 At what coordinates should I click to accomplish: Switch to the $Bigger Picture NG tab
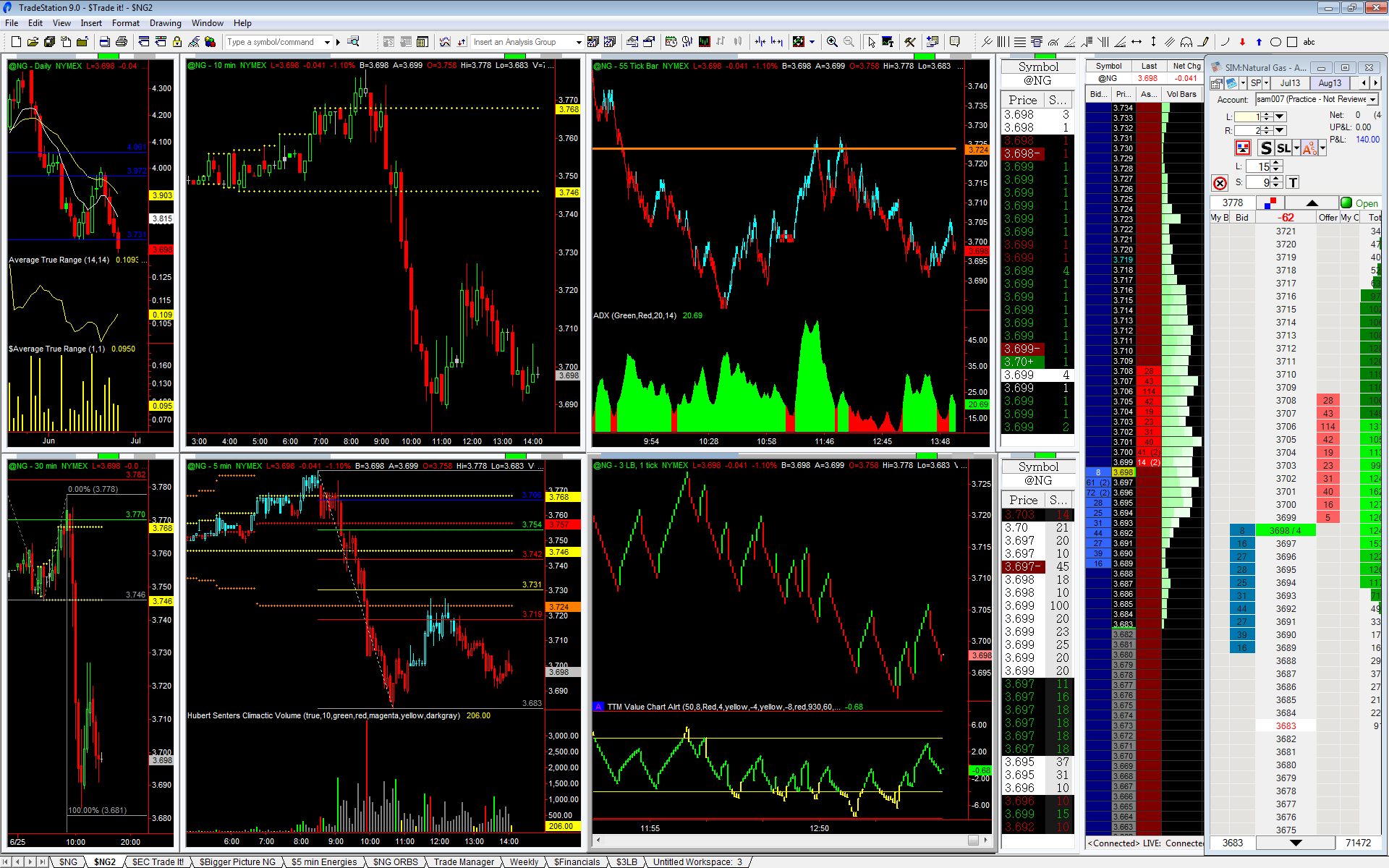(237, 861)
